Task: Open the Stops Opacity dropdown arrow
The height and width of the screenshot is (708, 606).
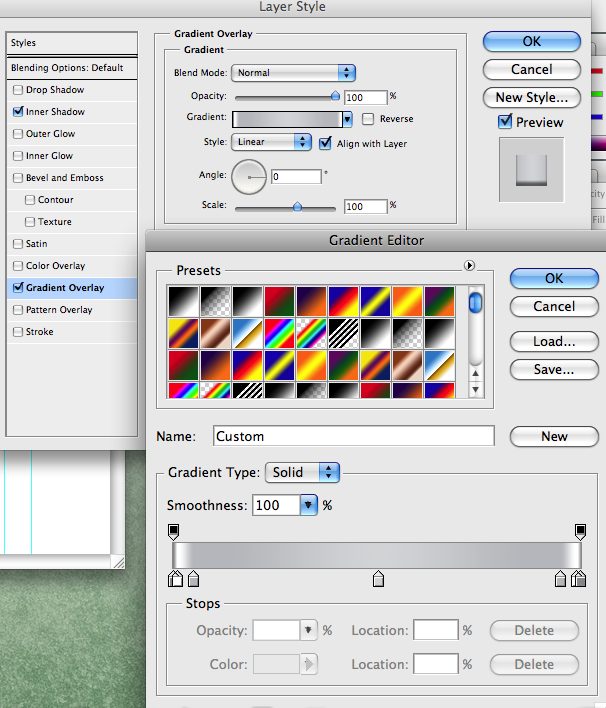Action: pos(309,630)
